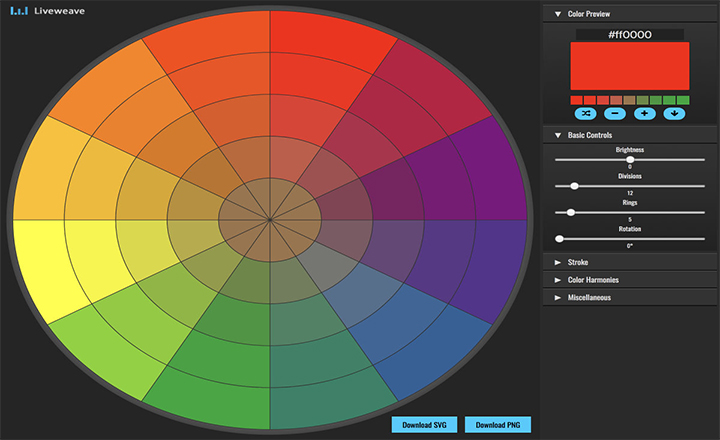Click the Brightness label
720x440 pixels.
(x=630, y=150)
